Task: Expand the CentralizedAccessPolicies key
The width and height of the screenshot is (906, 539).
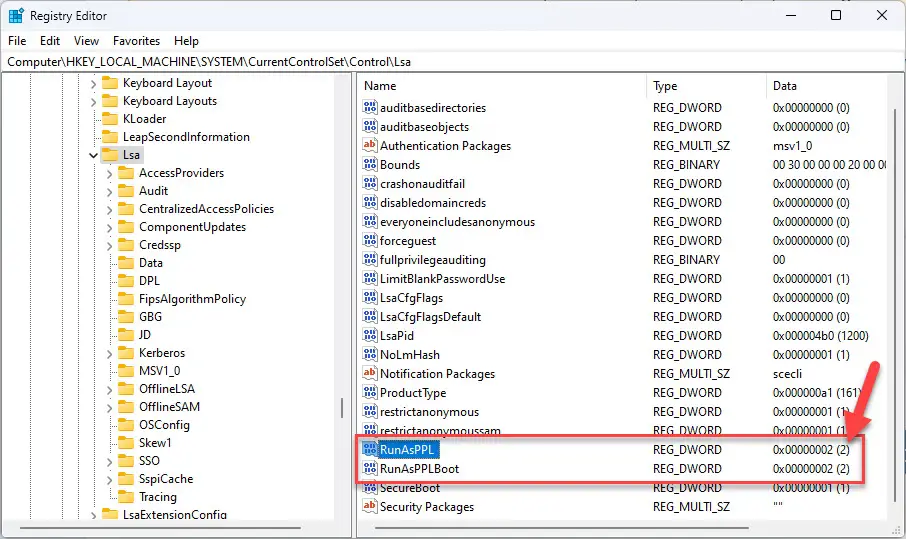Action: pyautogui.click(x=109, y=209)
